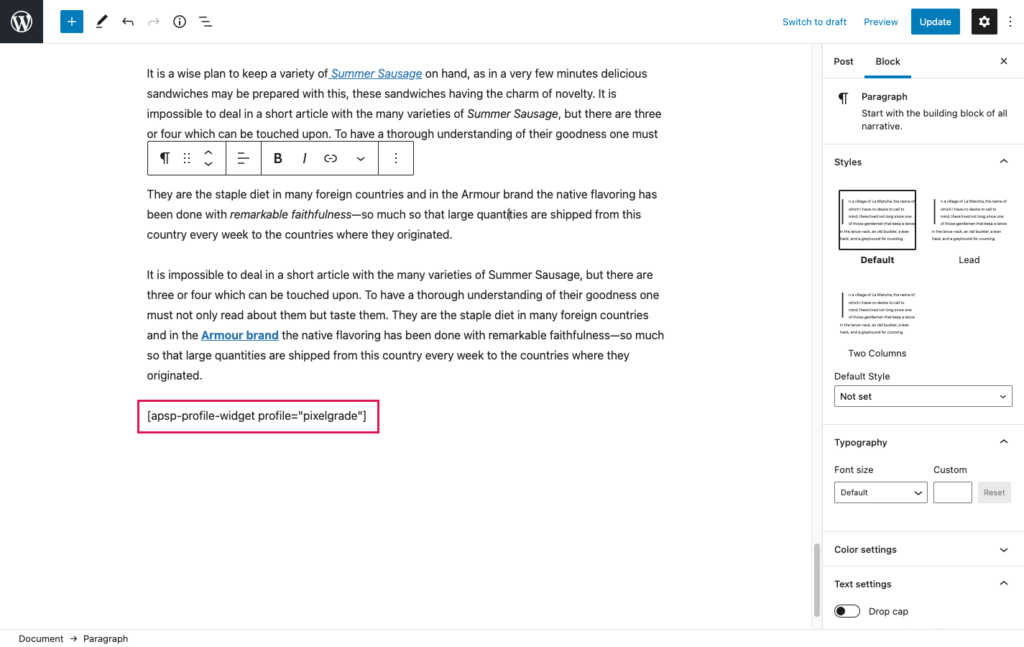Open the block list view icon

[x=205, y=22]
